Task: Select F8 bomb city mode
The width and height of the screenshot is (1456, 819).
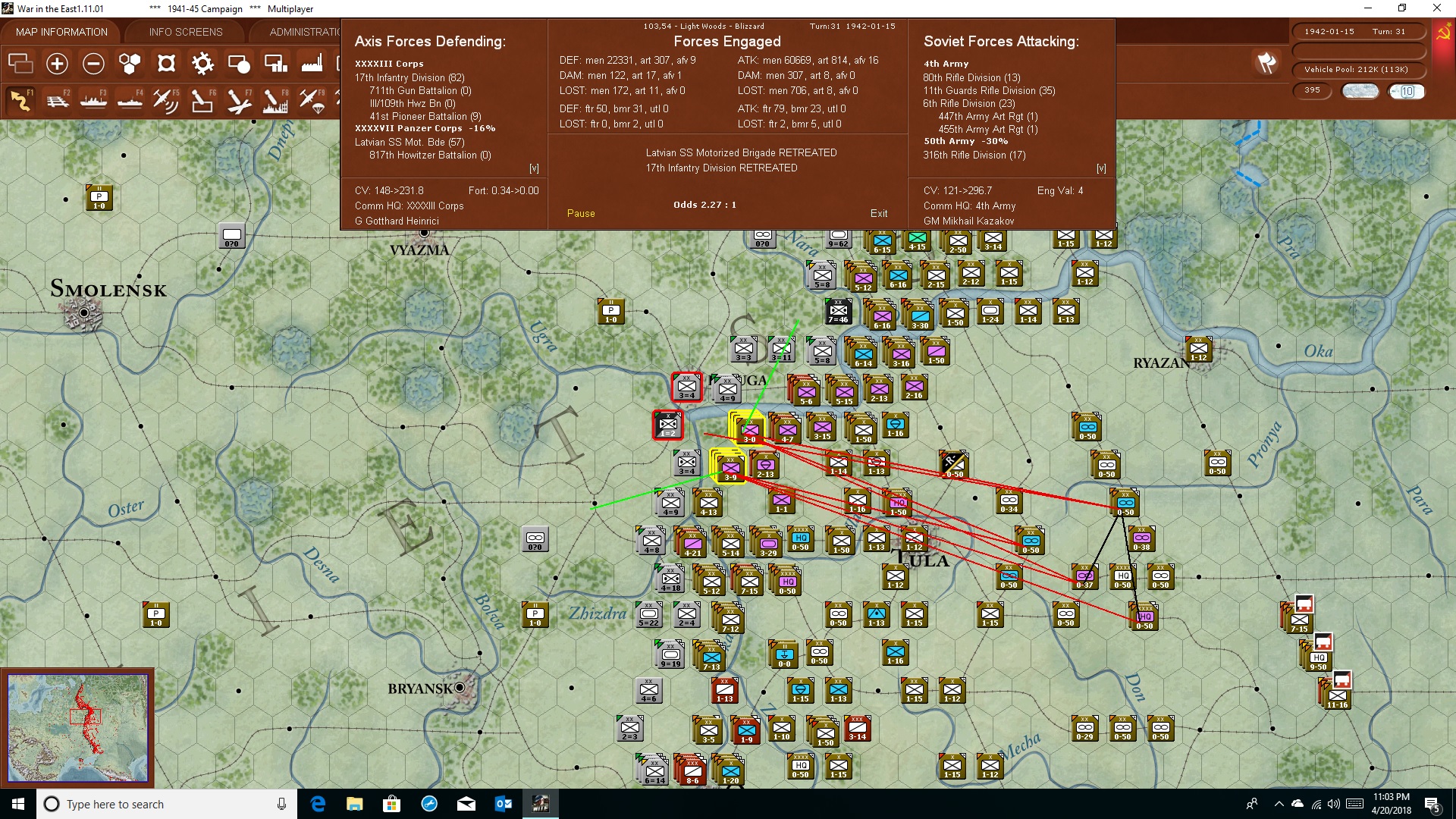Action: 275,100
